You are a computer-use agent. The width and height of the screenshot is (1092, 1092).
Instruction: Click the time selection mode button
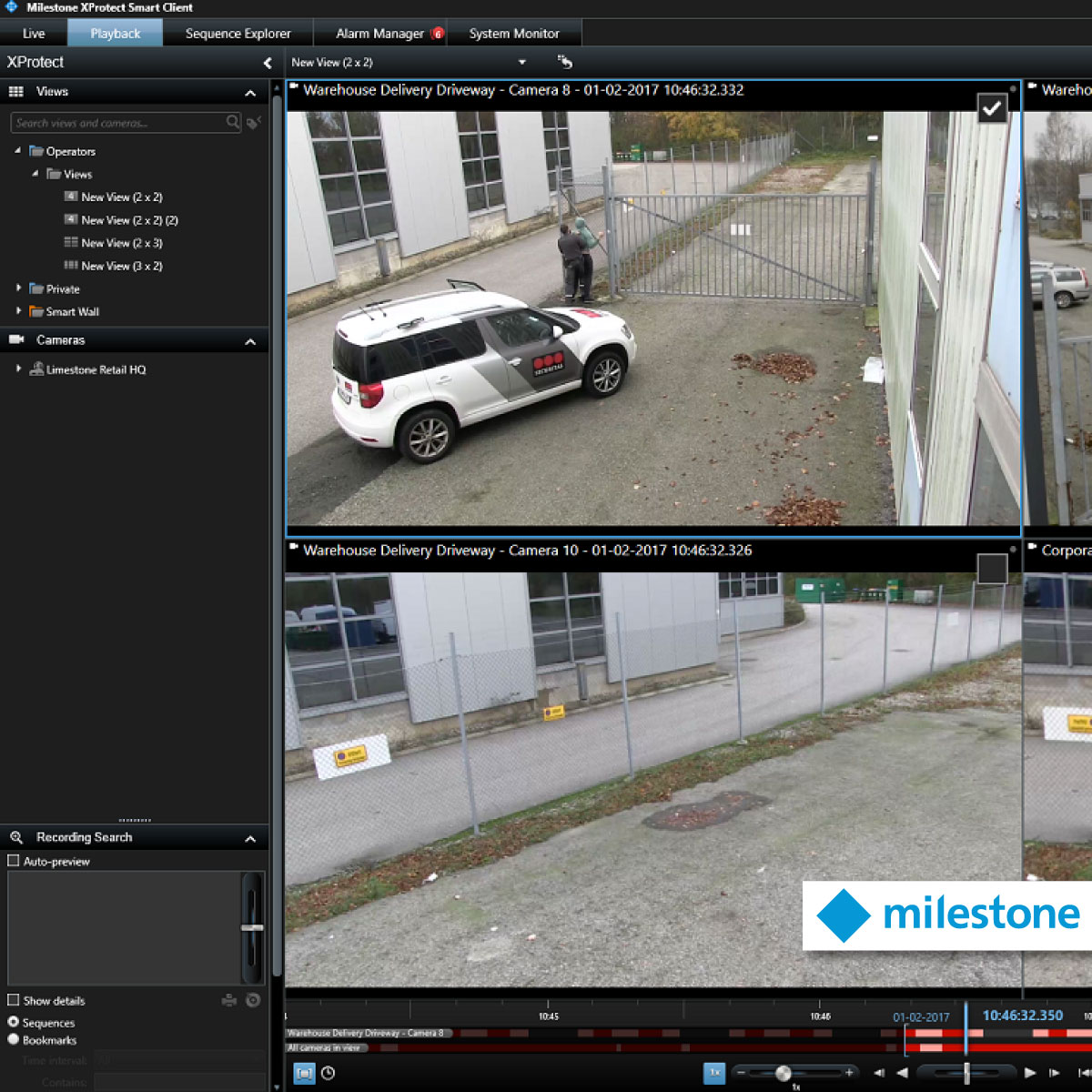click(304, 1074)
